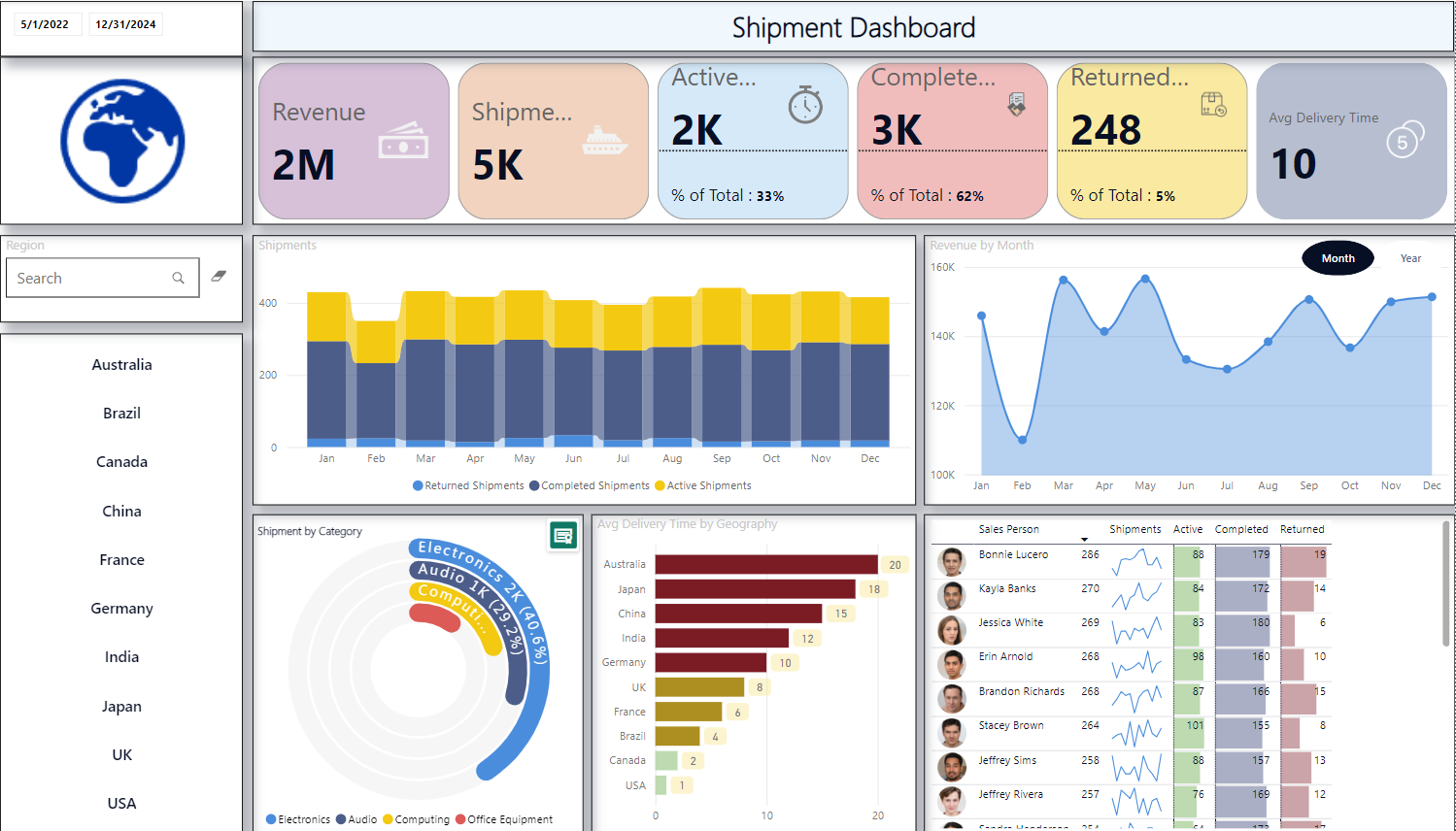1456x831 pixels.
Task: Click the eraser icon to clear region selections
Action: coord(219,277)
